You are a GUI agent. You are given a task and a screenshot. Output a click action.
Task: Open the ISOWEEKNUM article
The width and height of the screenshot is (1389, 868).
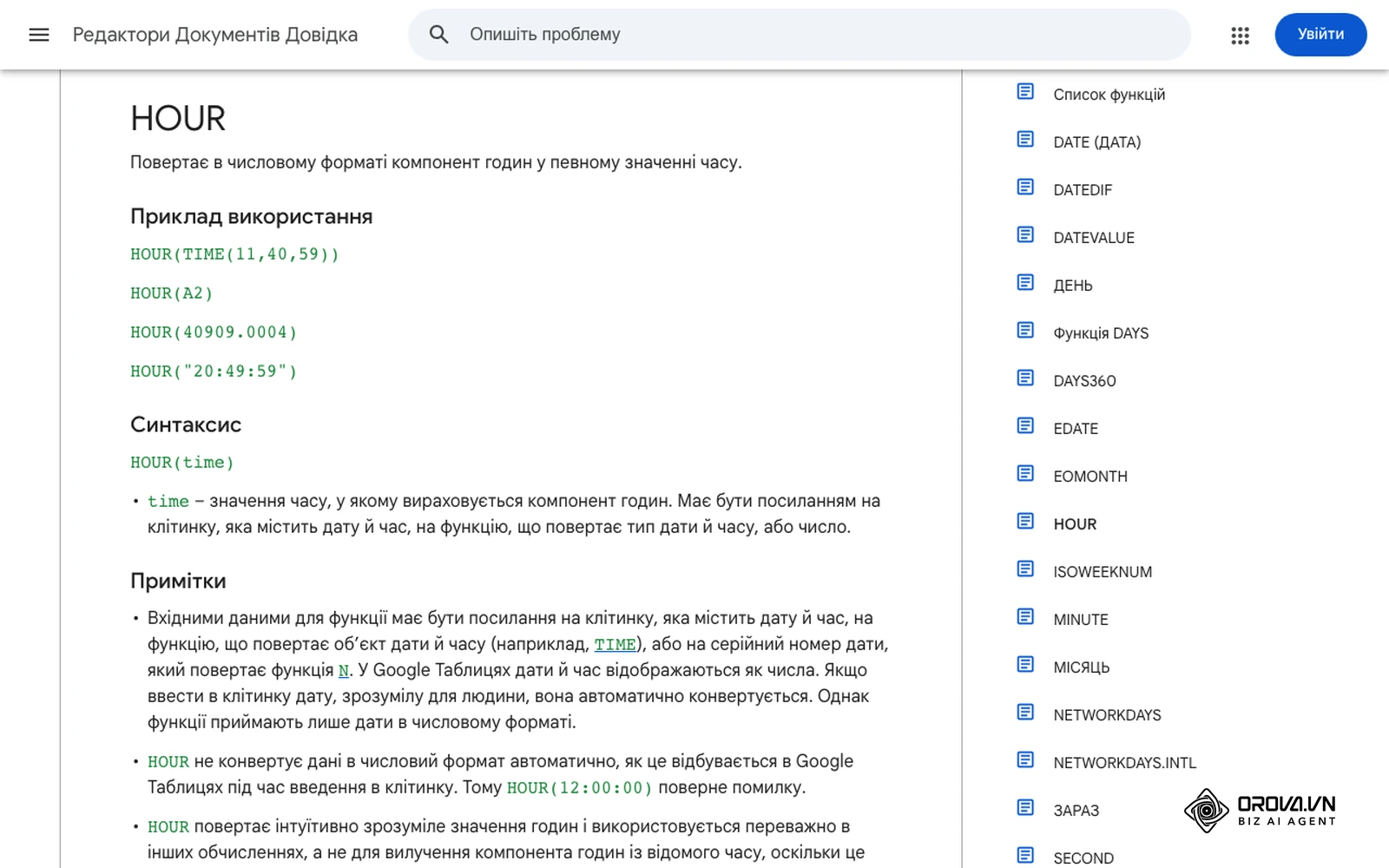click(x=1103, y=572)
